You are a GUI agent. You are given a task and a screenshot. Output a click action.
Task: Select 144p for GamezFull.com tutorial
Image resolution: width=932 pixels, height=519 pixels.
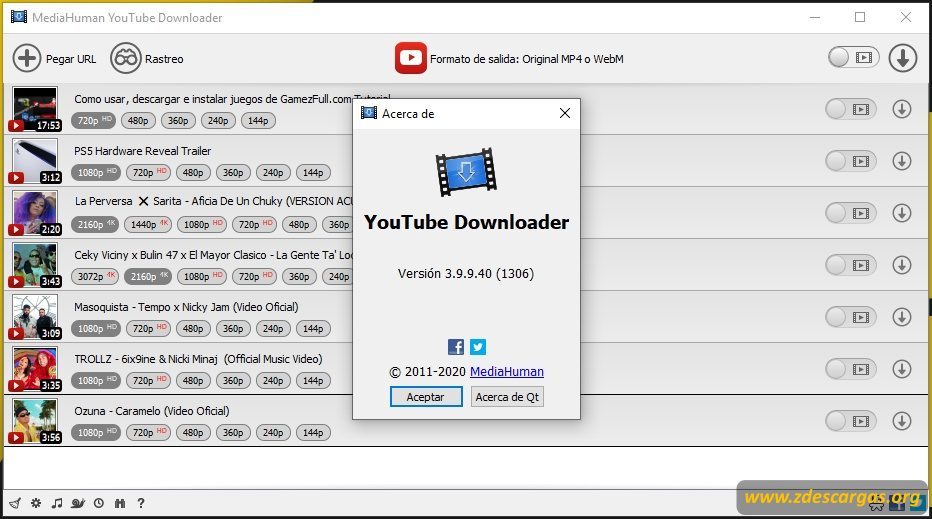258,120
